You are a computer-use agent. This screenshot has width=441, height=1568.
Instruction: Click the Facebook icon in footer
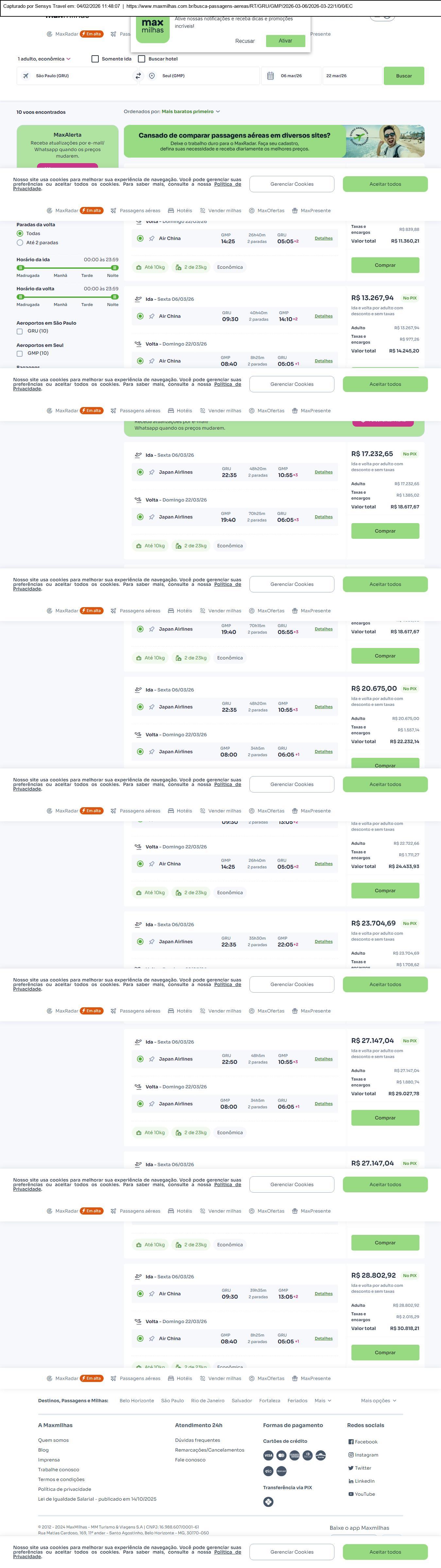pos(351,1441)
